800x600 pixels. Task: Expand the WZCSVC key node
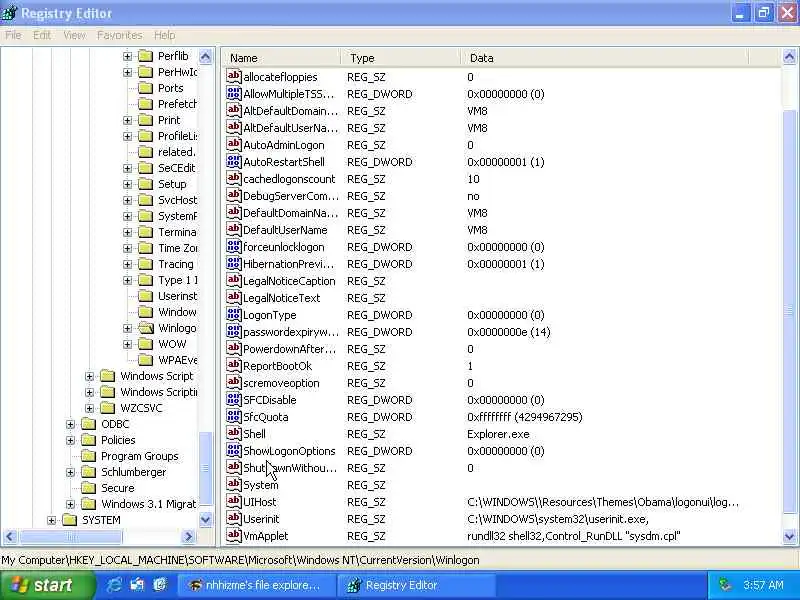[89, 408]
